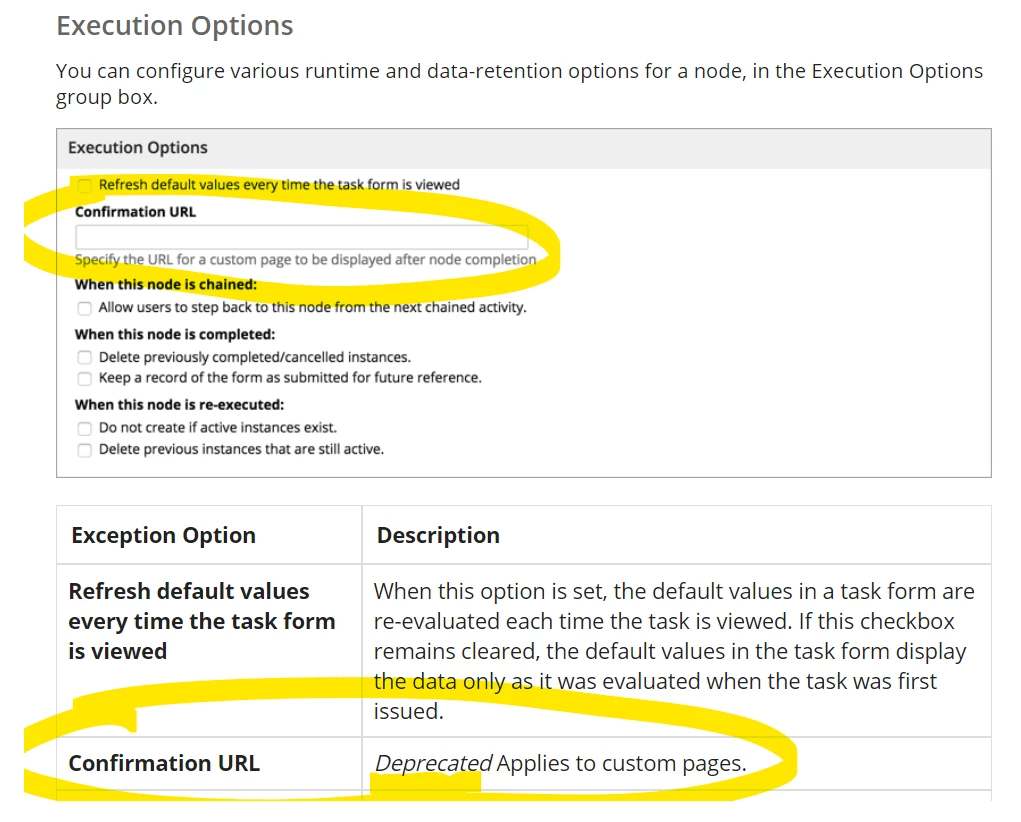Check Do not create if active instances exist

tap(84, 429)
